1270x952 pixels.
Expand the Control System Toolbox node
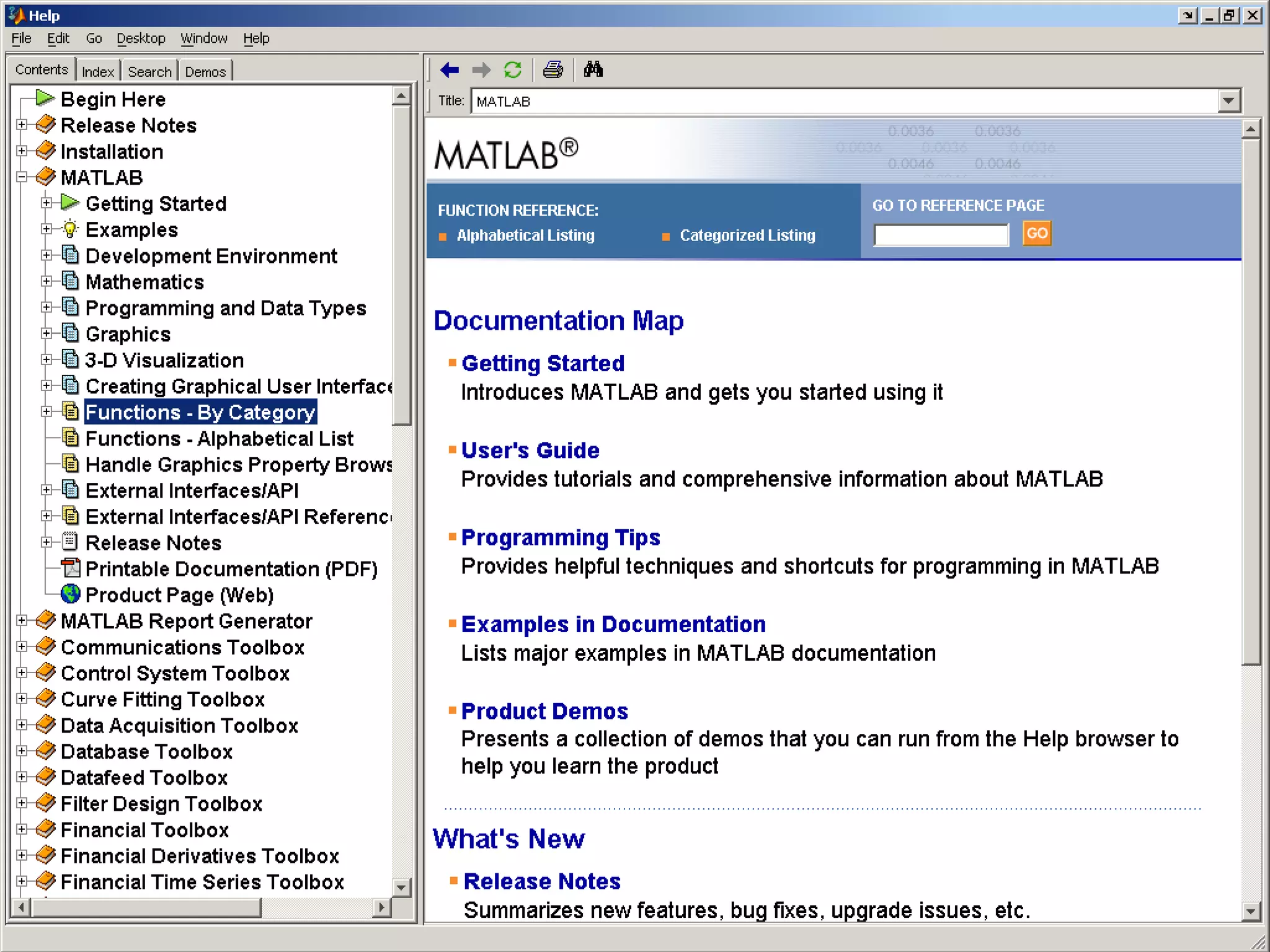click(x=22, y=672)
